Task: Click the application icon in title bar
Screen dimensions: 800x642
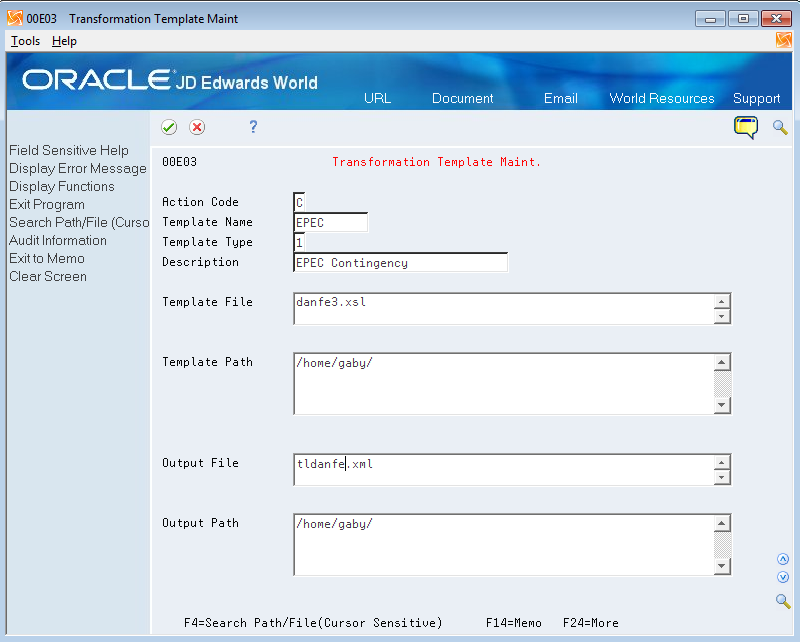Action: pyautogui.click(x=15, y=18)
